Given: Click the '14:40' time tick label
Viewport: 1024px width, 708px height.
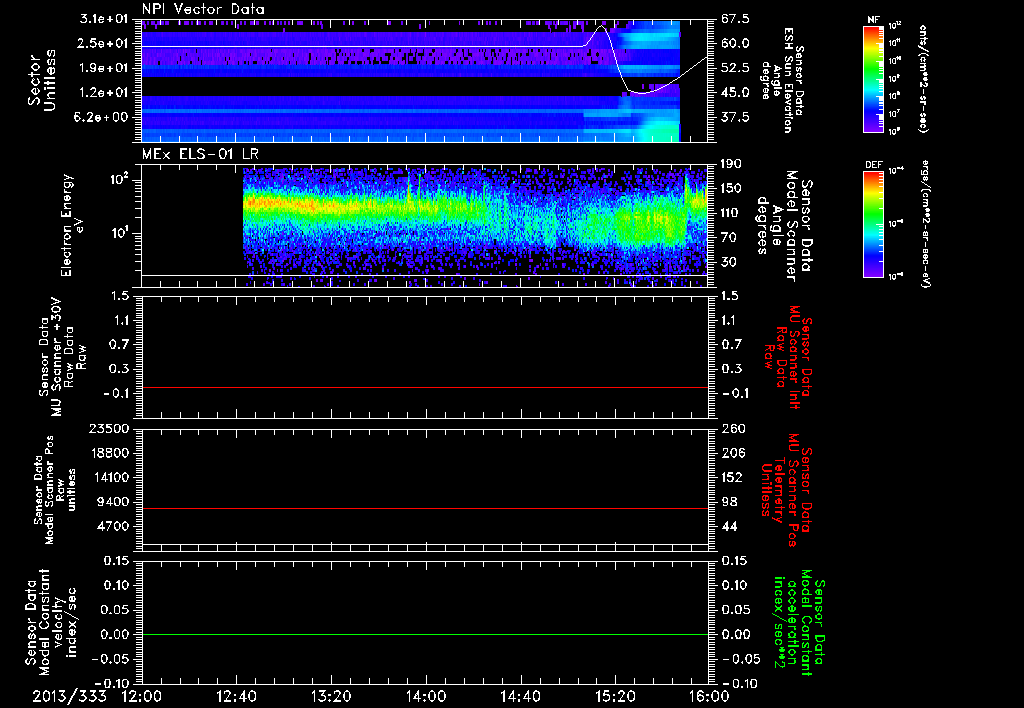Looking at the screenshot, I should 520,696.
